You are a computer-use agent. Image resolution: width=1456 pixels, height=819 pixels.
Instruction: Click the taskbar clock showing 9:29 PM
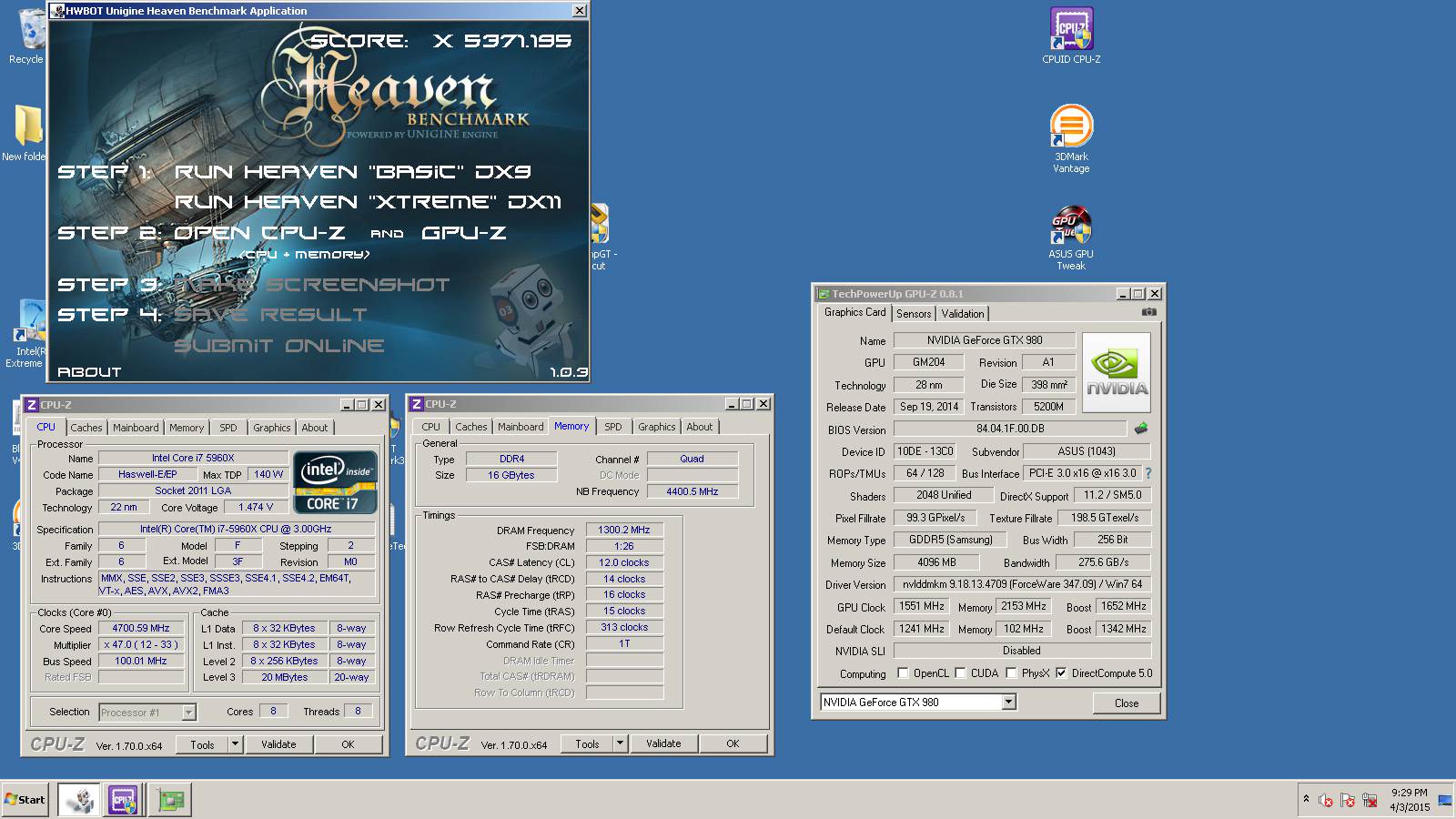pos(1409,800)
